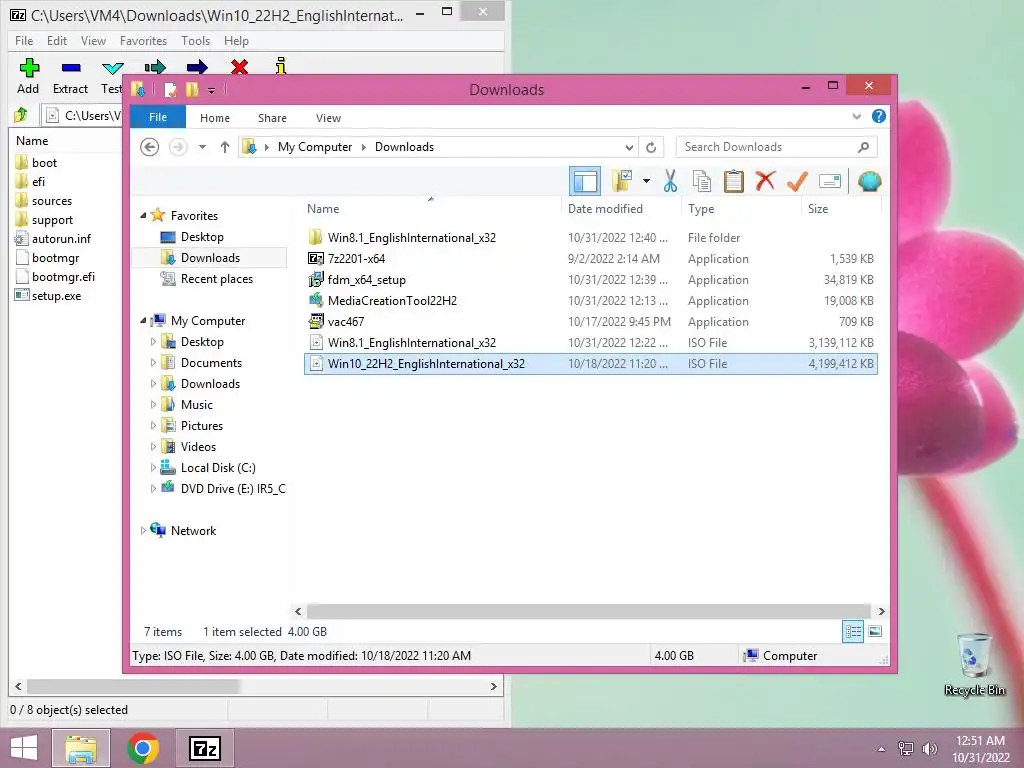Image resolution: width=1024 pixels, height=768 pixels.
Task: Click the horizontal scrollbar in Downloads window
Action: point(588,611)
